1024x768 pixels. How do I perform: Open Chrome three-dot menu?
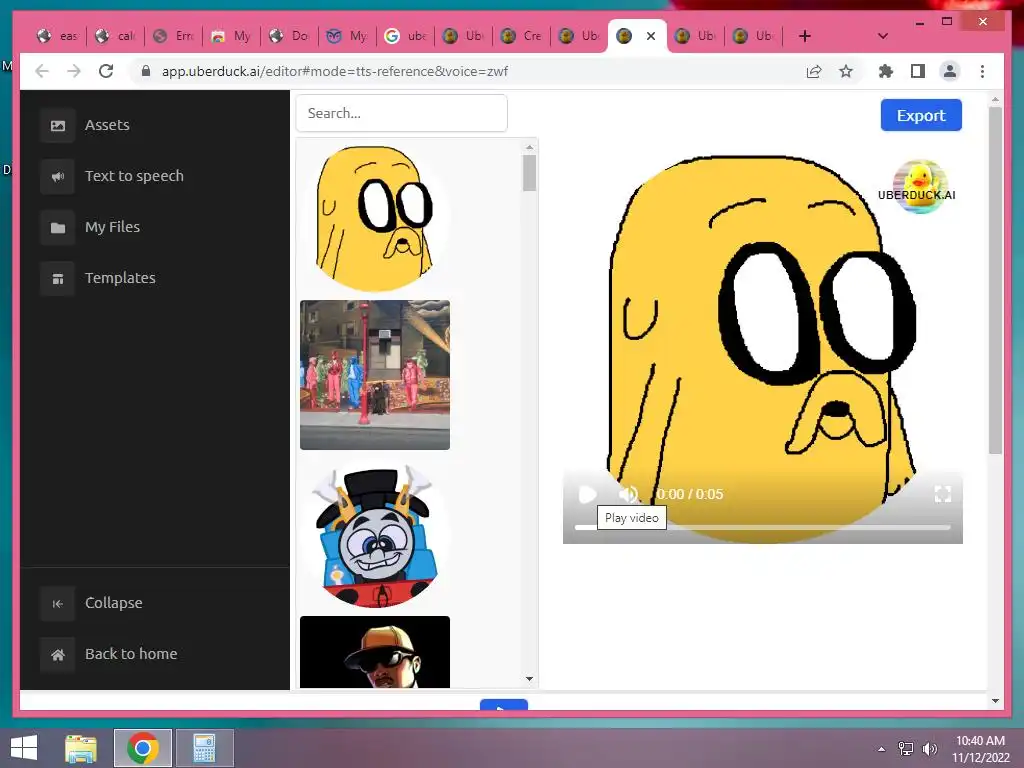(982, 71)
